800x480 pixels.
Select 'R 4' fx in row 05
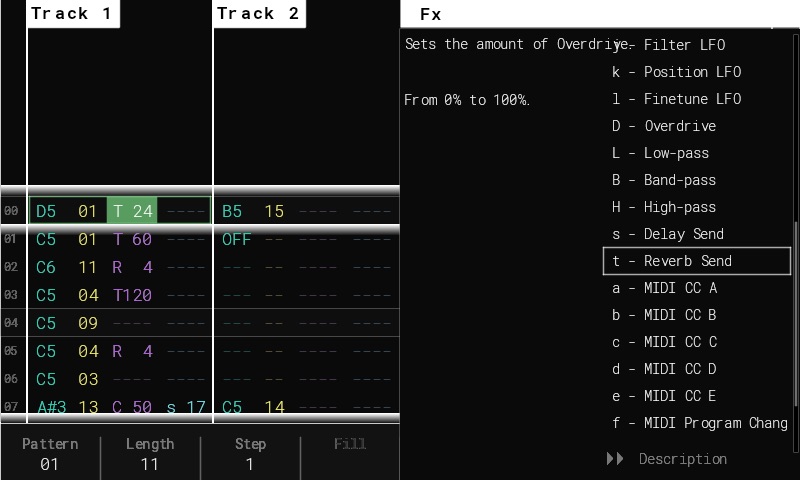pyautogui.click(x=132, y=351)
